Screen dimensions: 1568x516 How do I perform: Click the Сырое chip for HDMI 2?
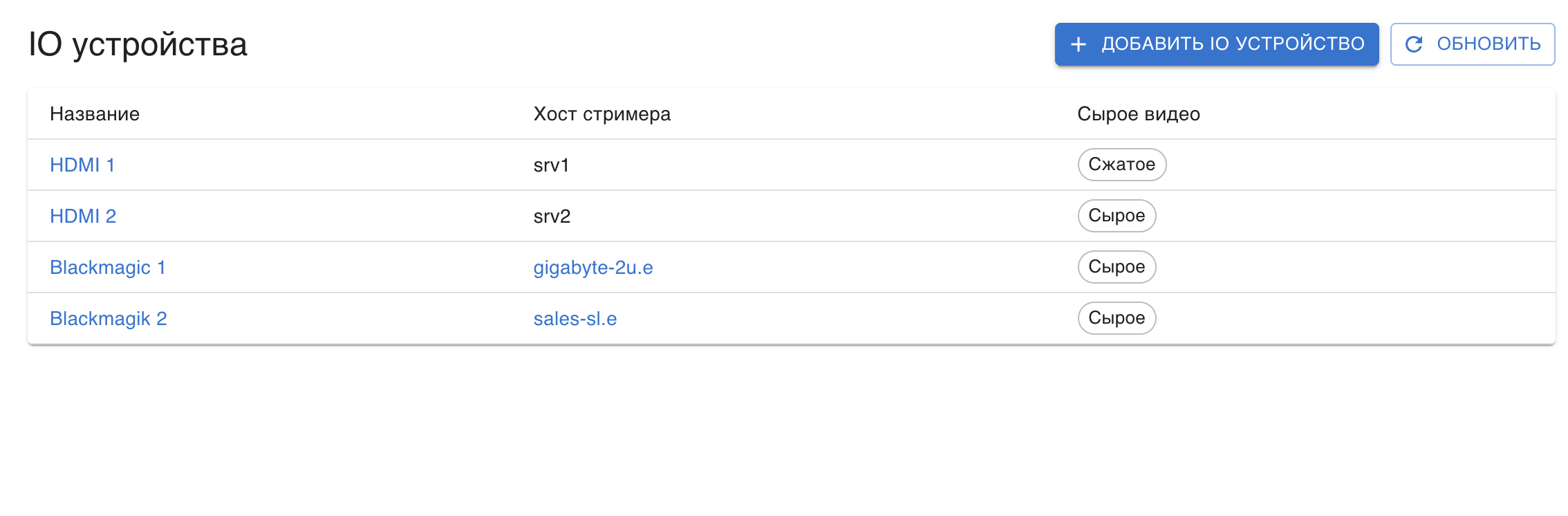click(x=1117, y=216)
